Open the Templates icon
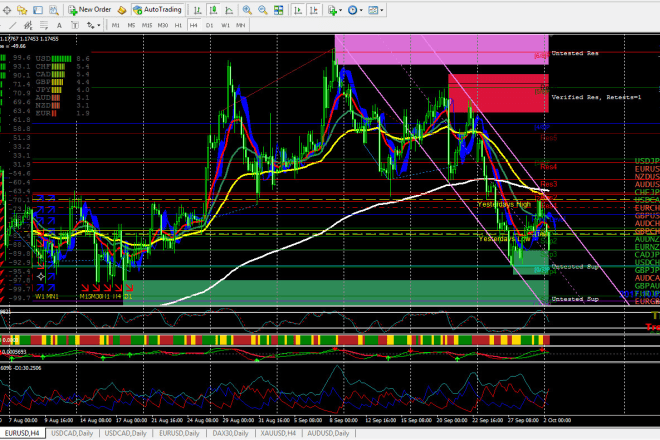Viewport: 660px width, 440px height. [x=373, y=10]
